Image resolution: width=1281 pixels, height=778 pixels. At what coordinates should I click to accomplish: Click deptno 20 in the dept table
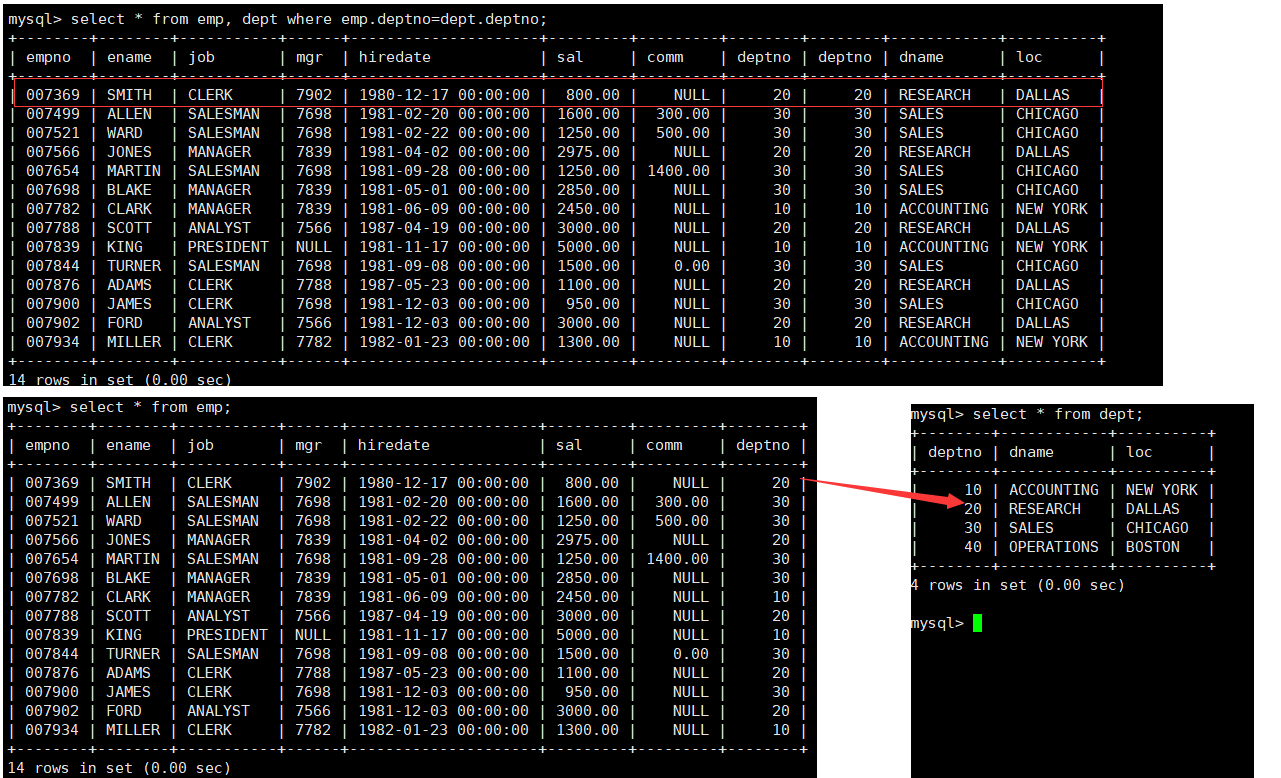coord(973,509)
